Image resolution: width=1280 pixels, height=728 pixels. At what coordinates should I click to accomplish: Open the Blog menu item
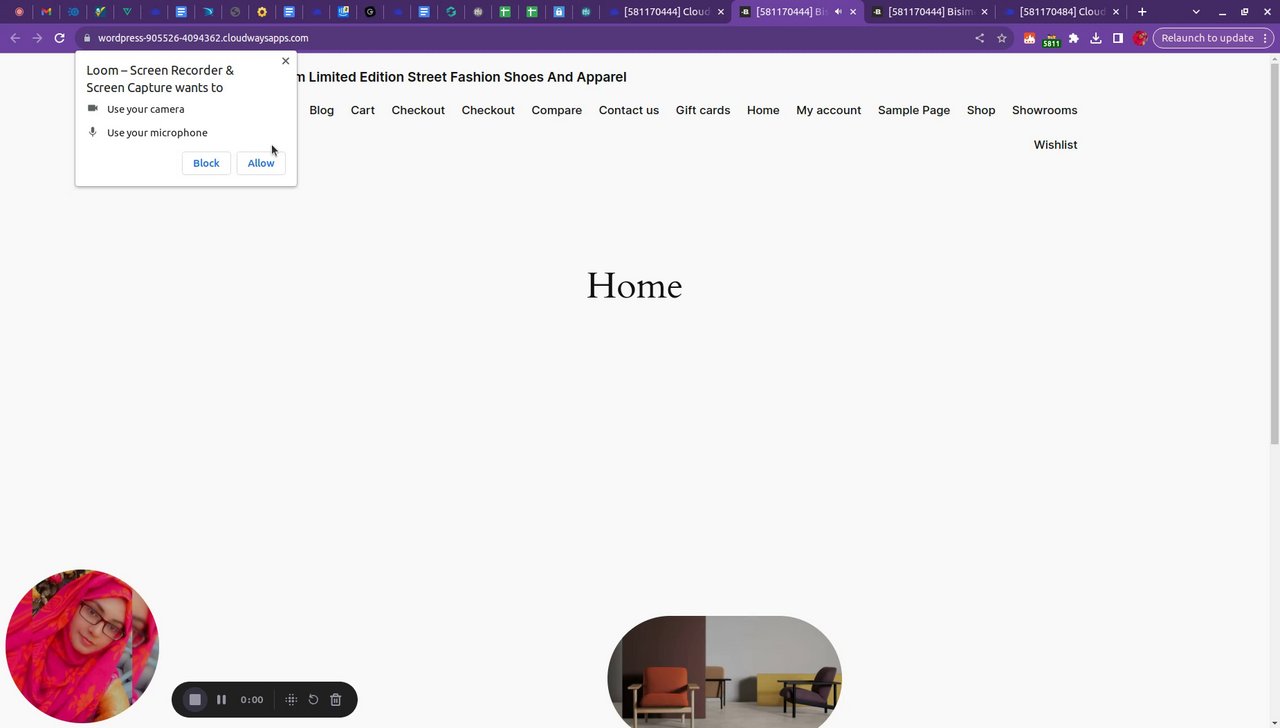click(322, 110)
